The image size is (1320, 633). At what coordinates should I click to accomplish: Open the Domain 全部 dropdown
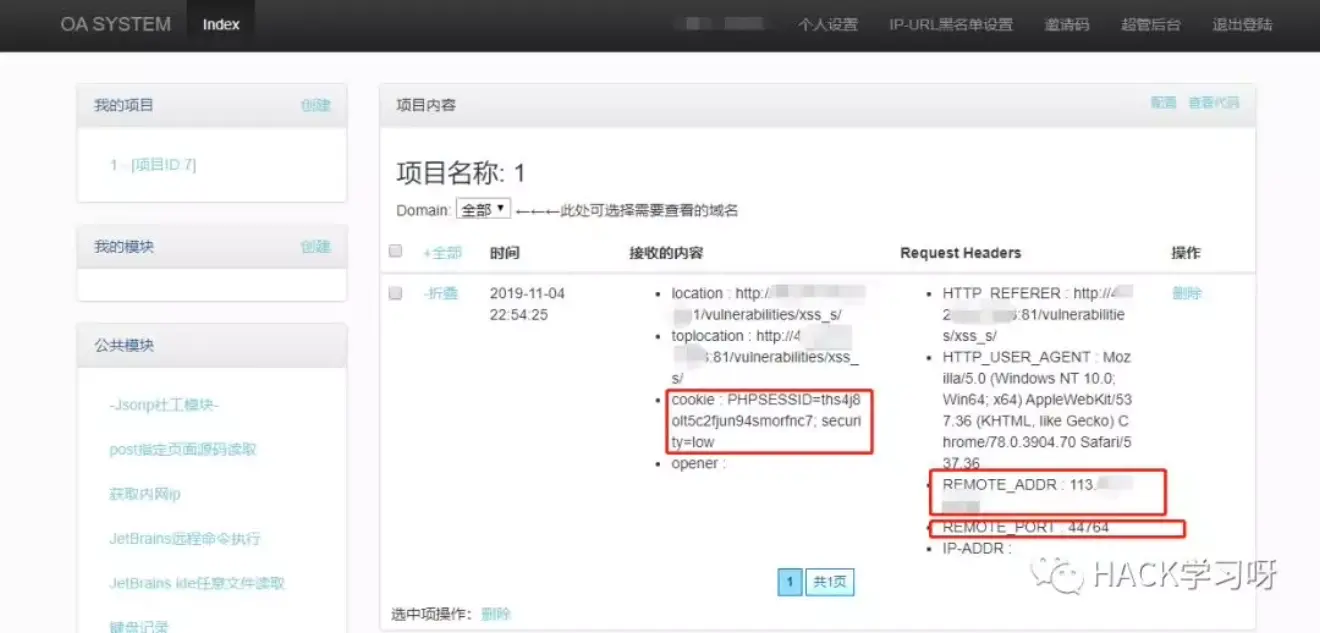(484, 210)
